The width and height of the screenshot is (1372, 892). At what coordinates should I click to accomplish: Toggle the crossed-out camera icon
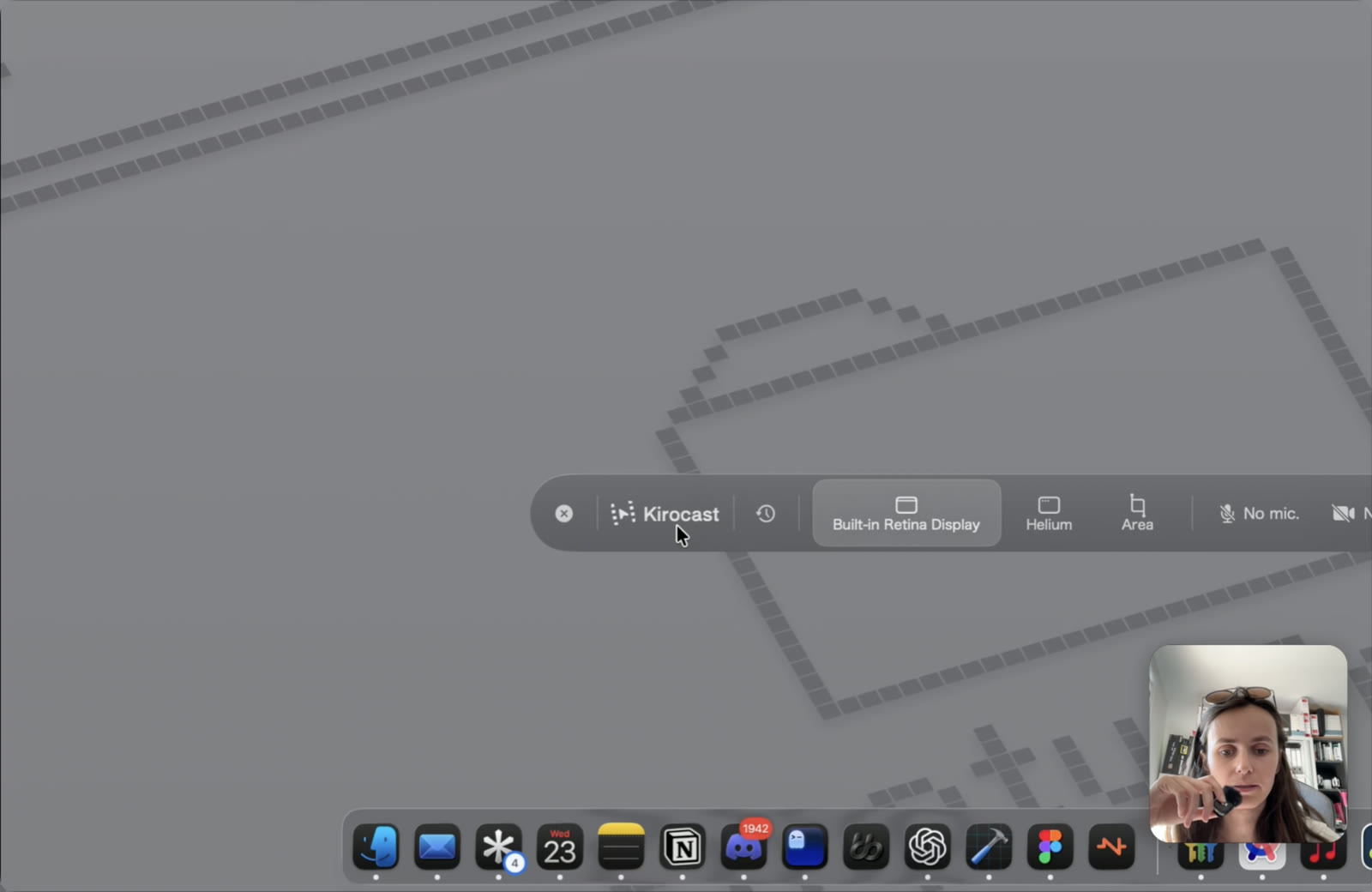tap(1343, 513)
